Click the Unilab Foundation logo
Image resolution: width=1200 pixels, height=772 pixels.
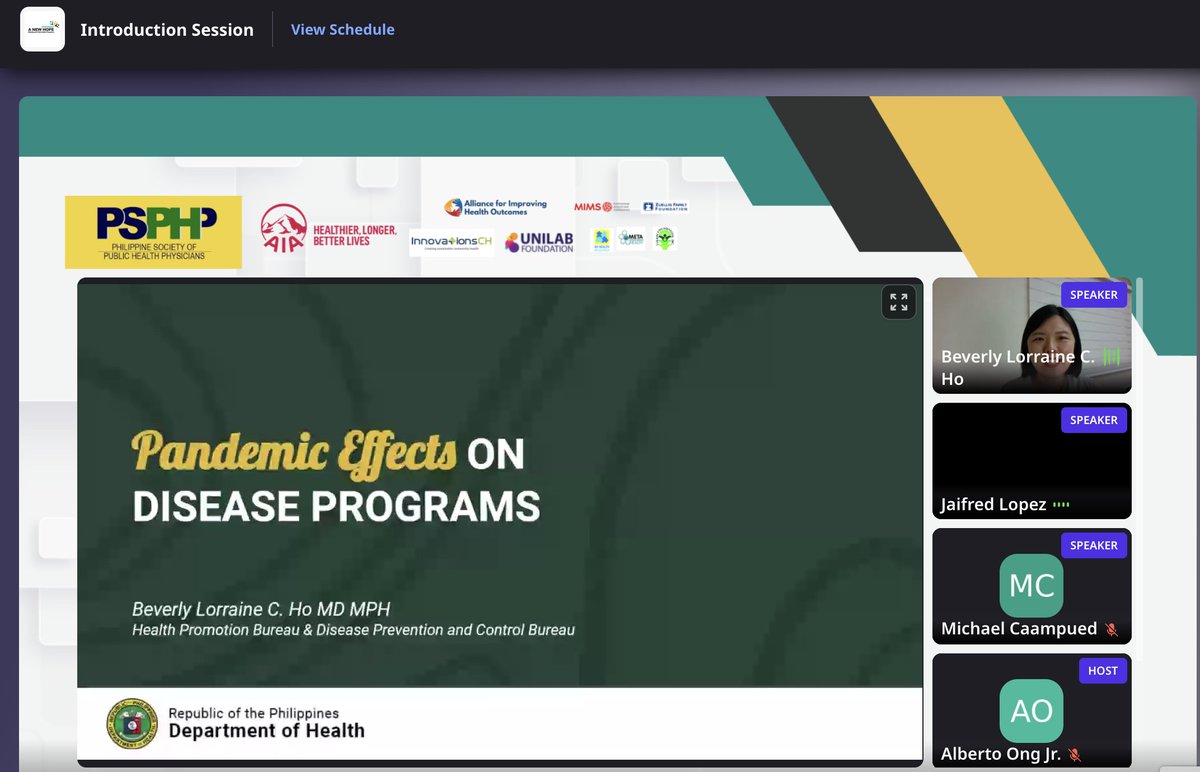pyautogui.click(x=539, y=242)
